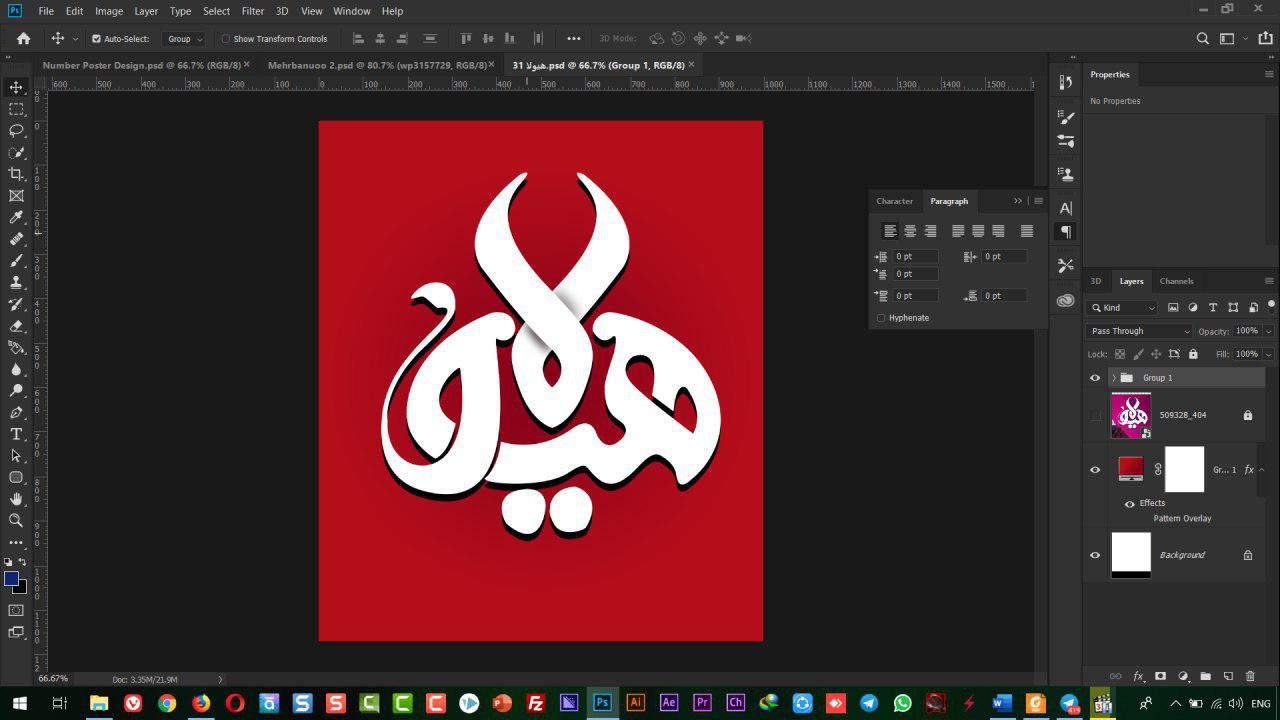The width and height of the screenshot is (1280, 720).
Task: Switch to the Character tab
Action: (x=895, y=201)
